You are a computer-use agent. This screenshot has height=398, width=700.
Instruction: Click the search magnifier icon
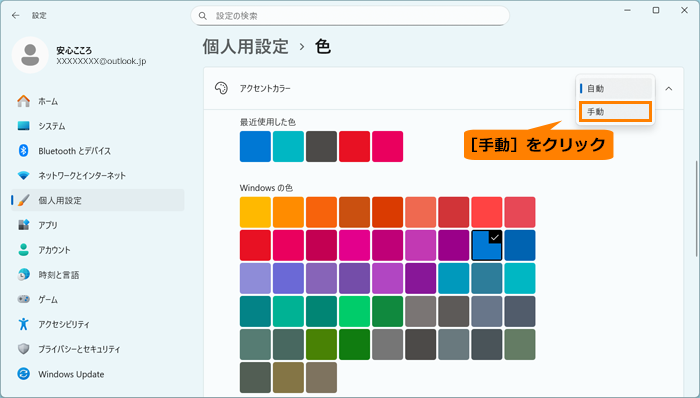203,16
